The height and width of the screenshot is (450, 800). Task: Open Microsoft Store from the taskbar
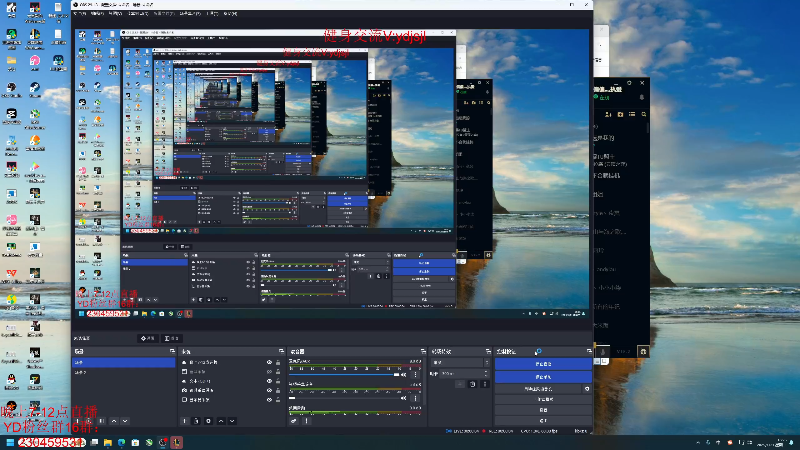point(135,442)
